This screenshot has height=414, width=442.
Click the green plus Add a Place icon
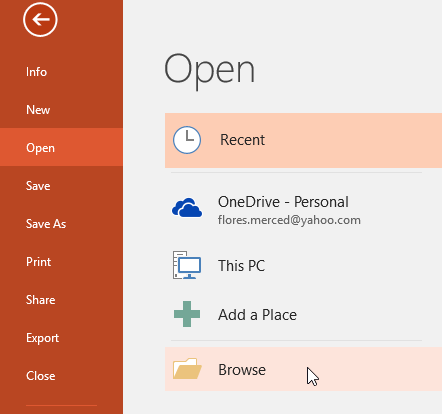coord(187,314)
